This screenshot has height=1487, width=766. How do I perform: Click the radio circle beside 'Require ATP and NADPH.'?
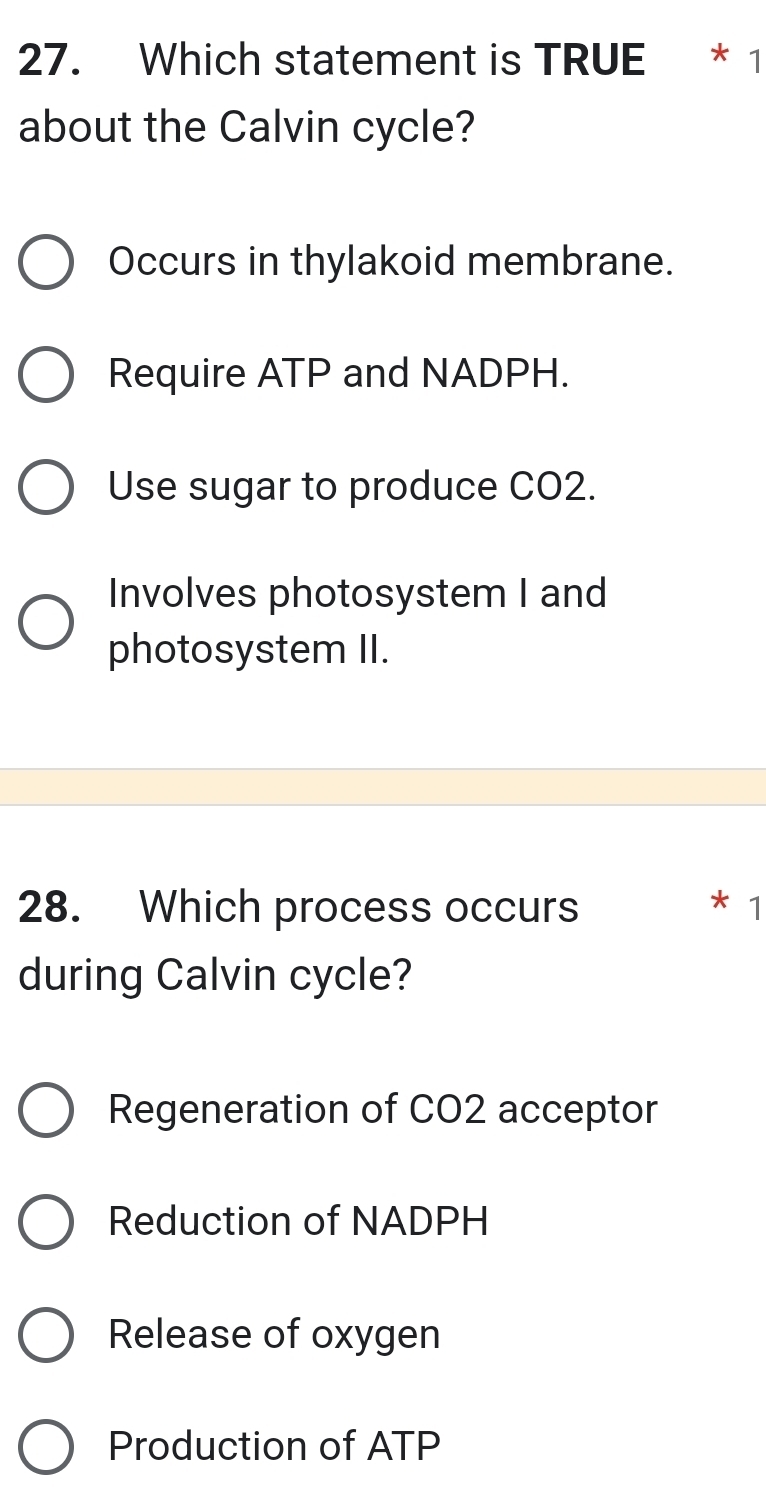[46, 374]
